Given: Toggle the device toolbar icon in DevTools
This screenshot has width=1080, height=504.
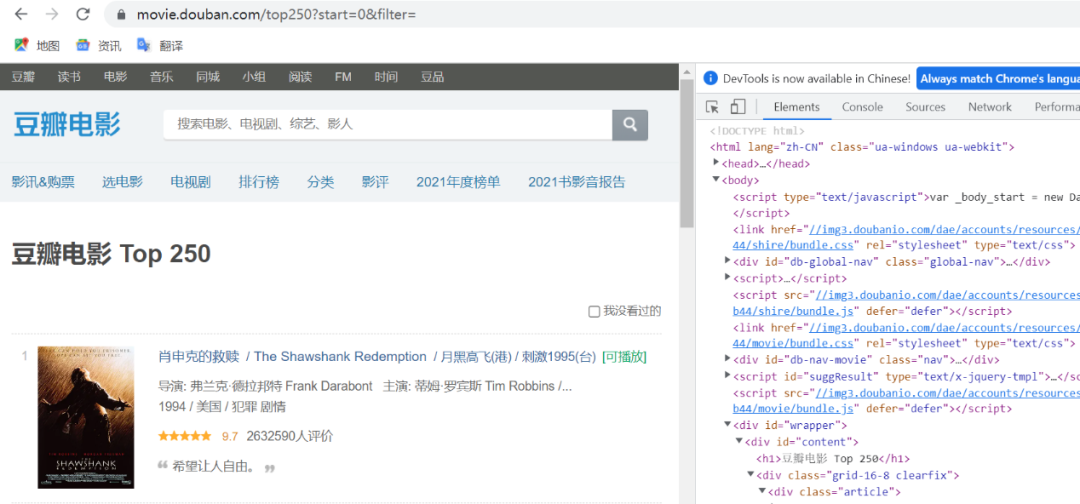Looking at the screenshot, I should (738, 107).
